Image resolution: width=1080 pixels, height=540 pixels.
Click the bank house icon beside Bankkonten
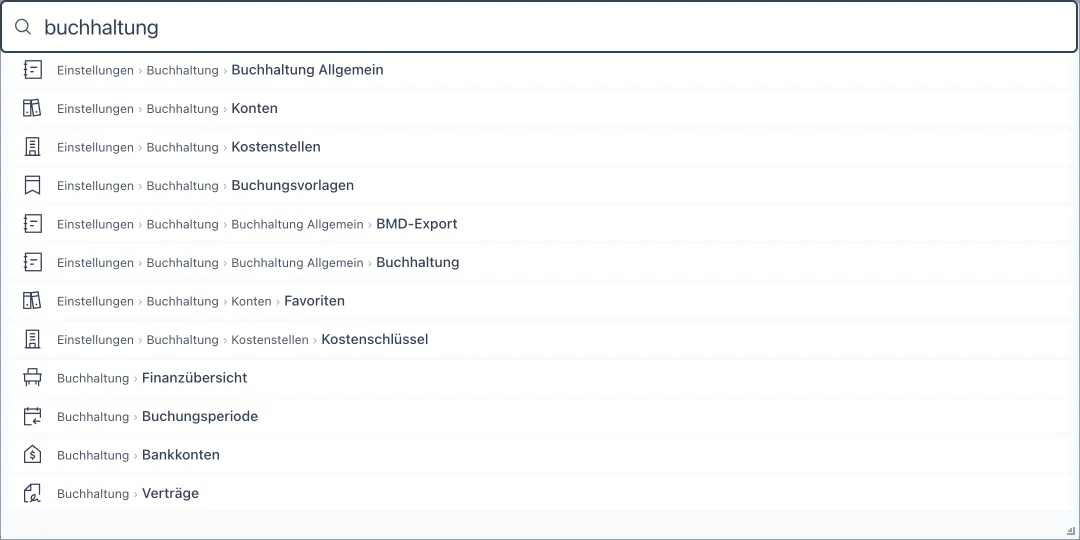tap(32, 455)
